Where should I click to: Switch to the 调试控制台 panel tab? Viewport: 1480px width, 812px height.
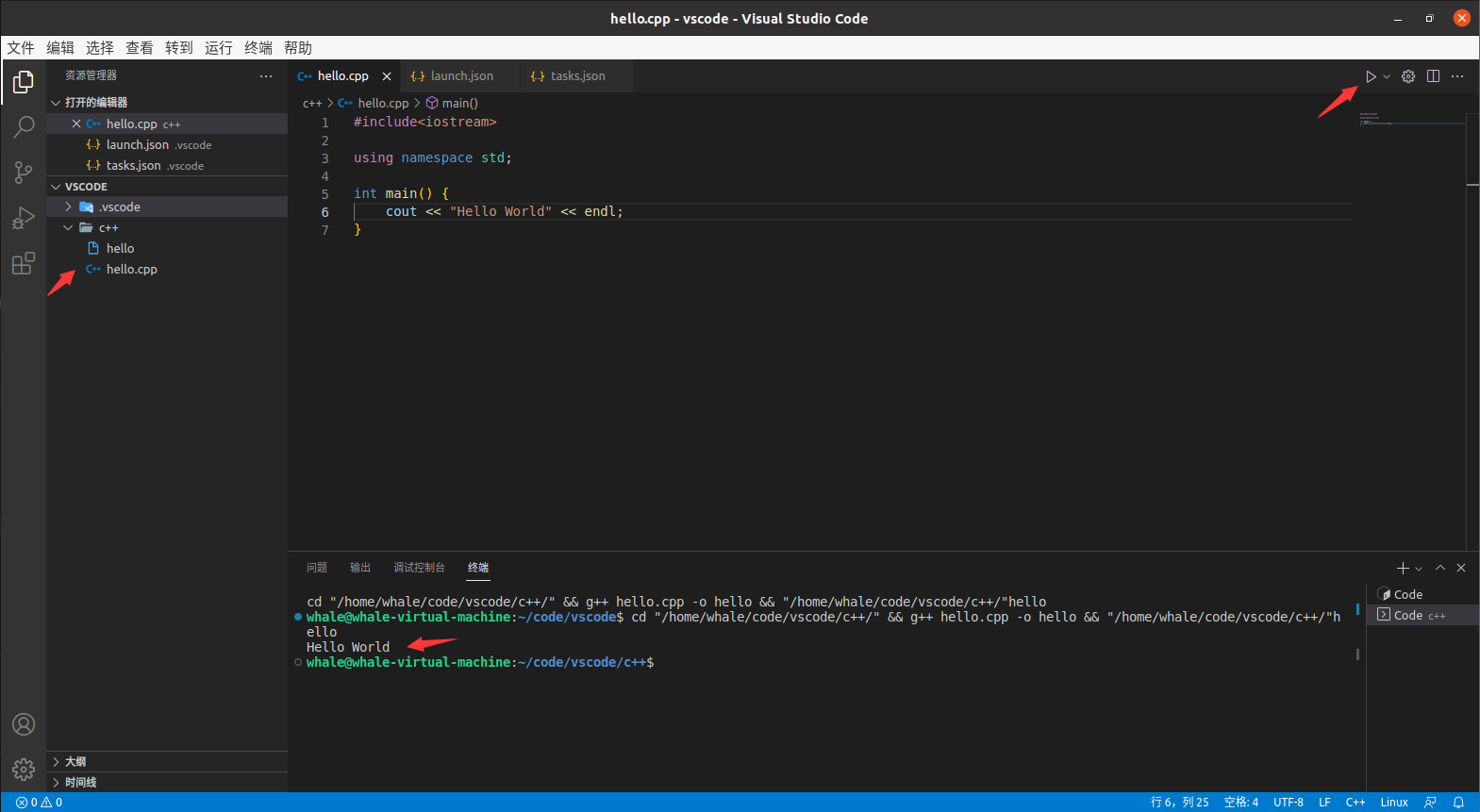[419, 568]
